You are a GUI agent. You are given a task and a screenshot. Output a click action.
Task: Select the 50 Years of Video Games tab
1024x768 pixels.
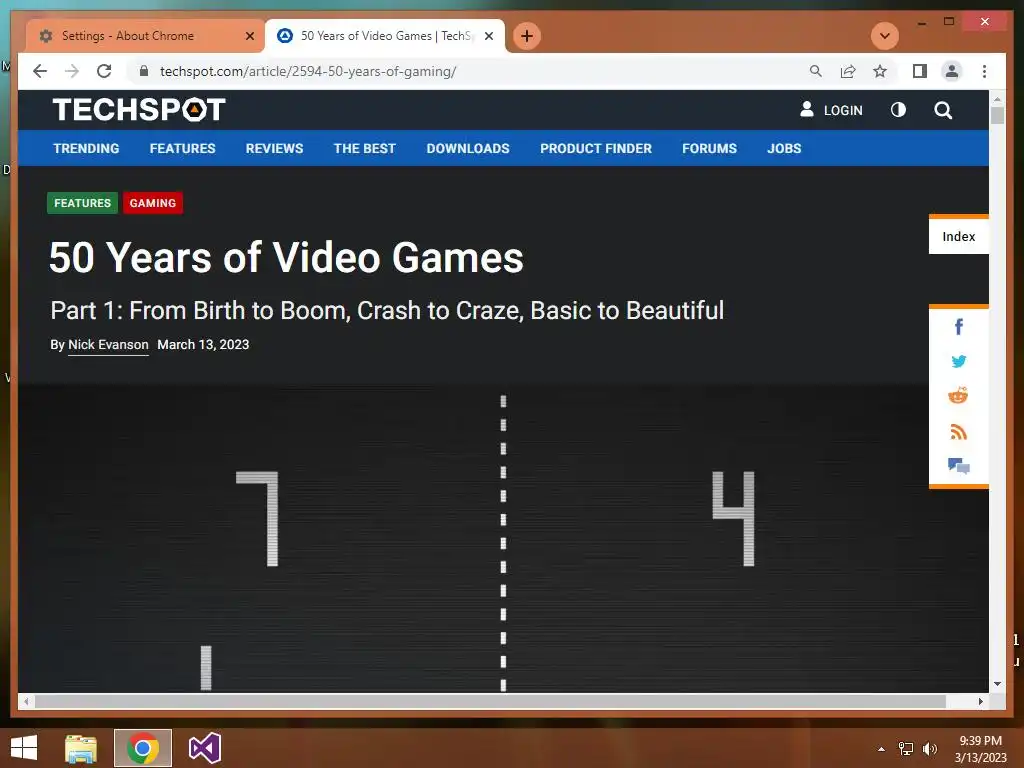[385, 36]
